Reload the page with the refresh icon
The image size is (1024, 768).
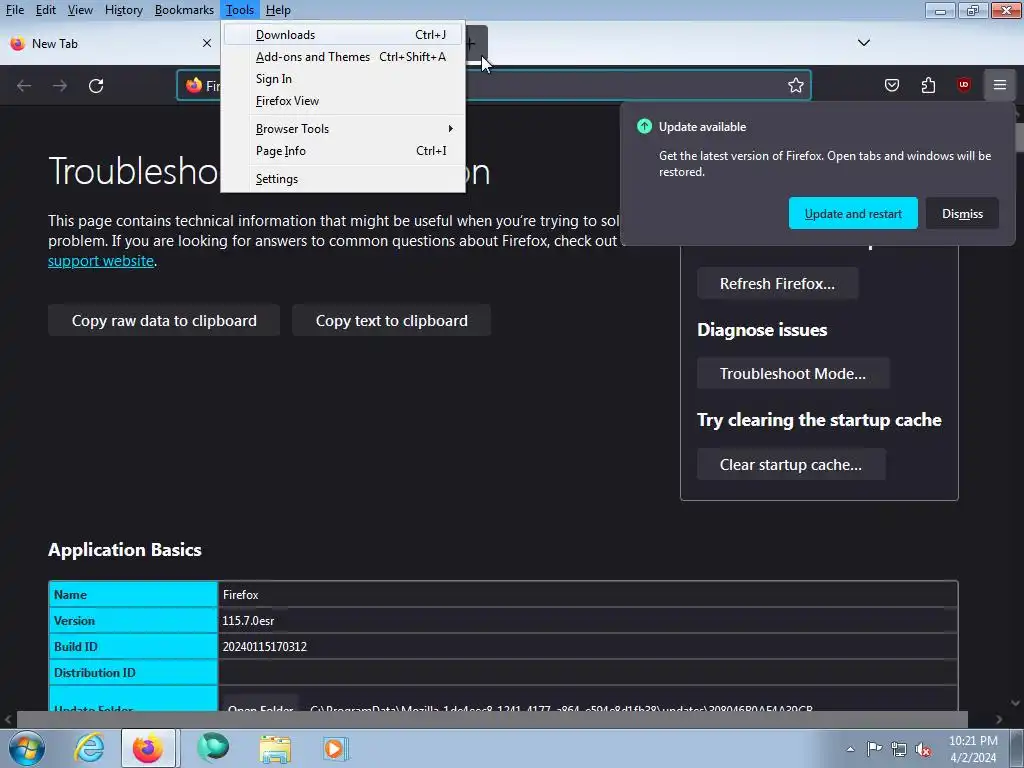(x=96, y=86)
